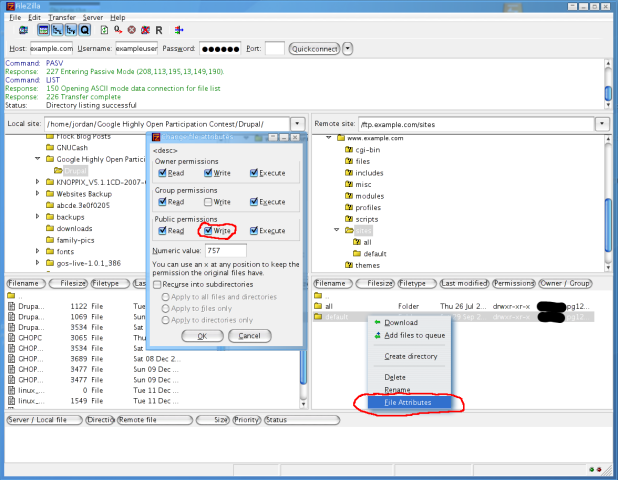618x480 pixels.
Task: Click the includes folder icon in remote tree
Action: 349,173
